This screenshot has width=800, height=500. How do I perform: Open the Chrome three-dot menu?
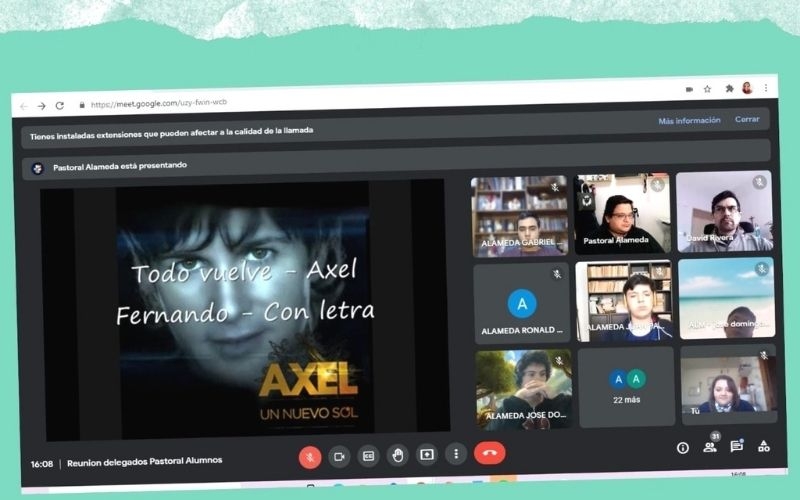pos(766,88)
